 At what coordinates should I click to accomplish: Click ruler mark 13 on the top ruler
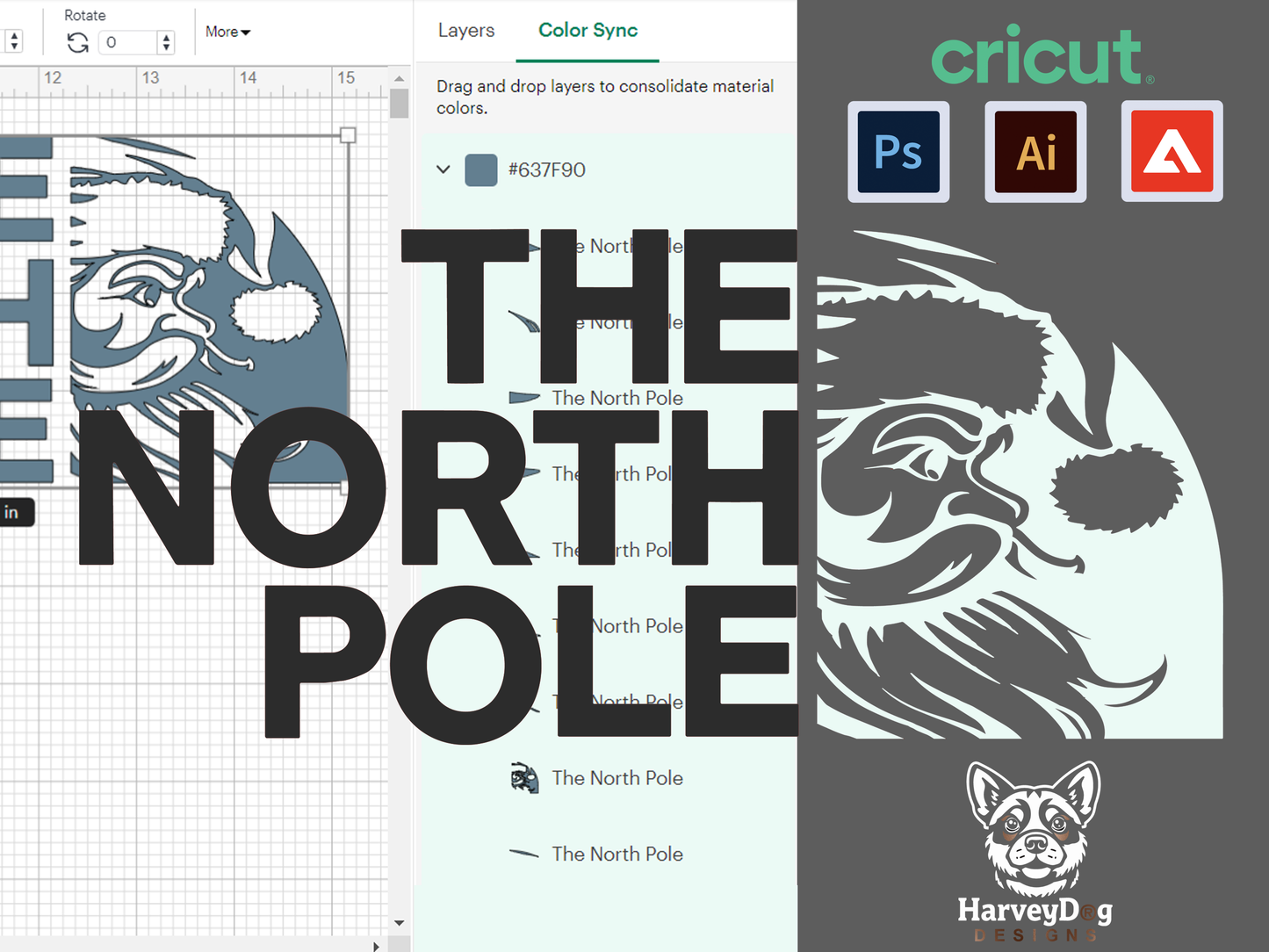[151, 77]
